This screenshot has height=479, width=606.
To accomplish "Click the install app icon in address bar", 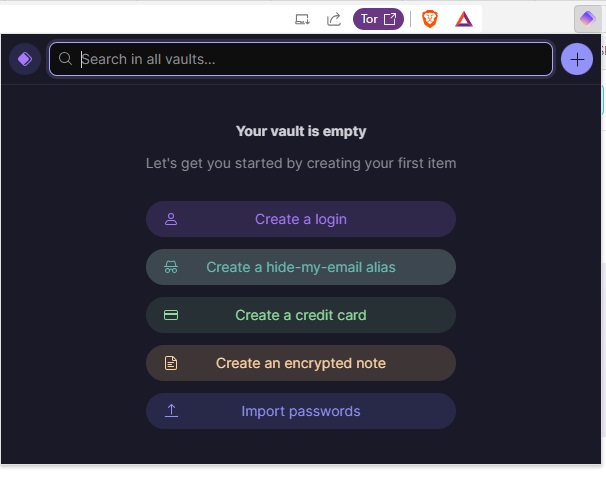I will click(302, 19).
